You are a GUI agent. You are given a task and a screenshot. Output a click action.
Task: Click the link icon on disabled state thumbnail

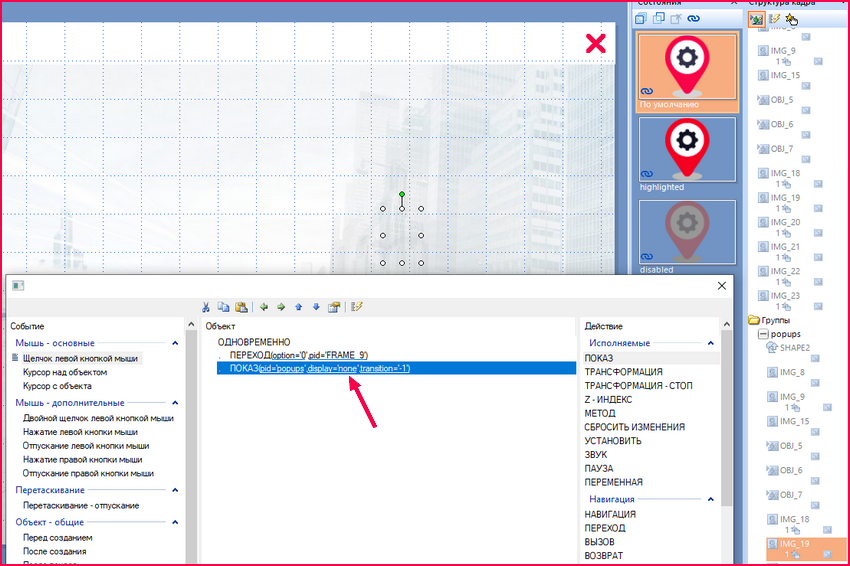[x=647, y=257]
